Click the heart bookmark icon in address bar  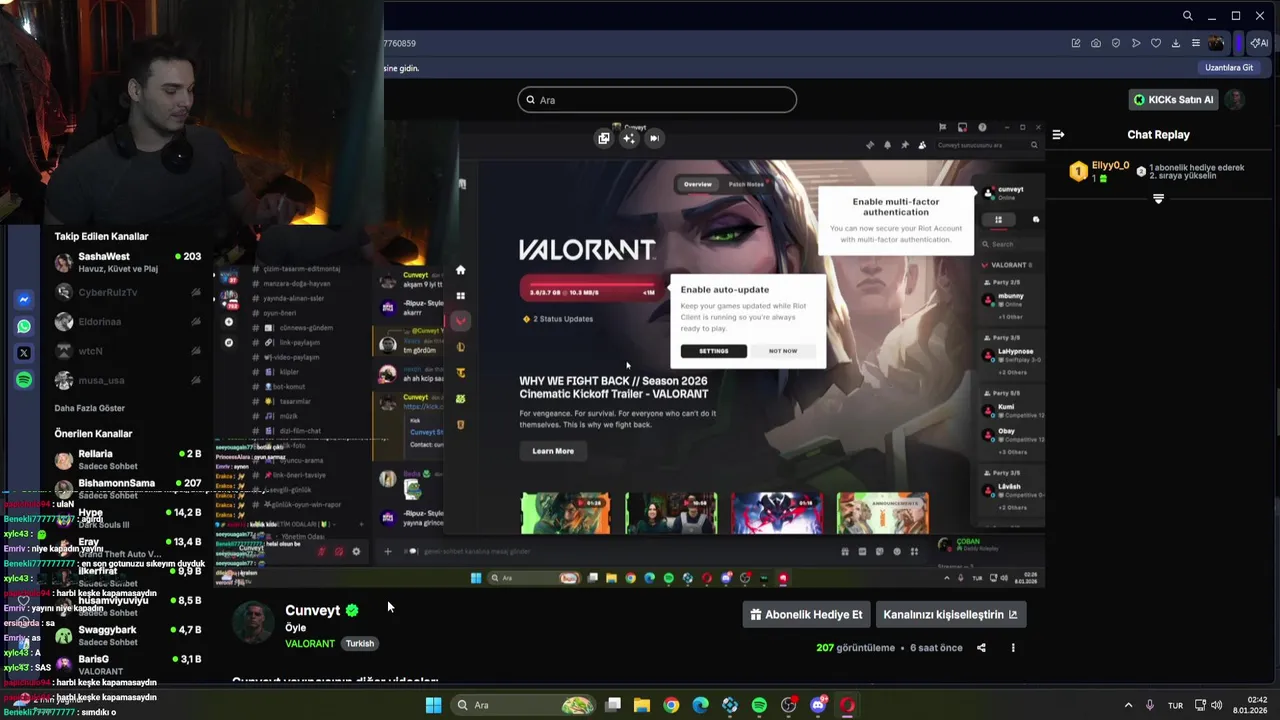pyautogui.click(x=1156, y=43)
